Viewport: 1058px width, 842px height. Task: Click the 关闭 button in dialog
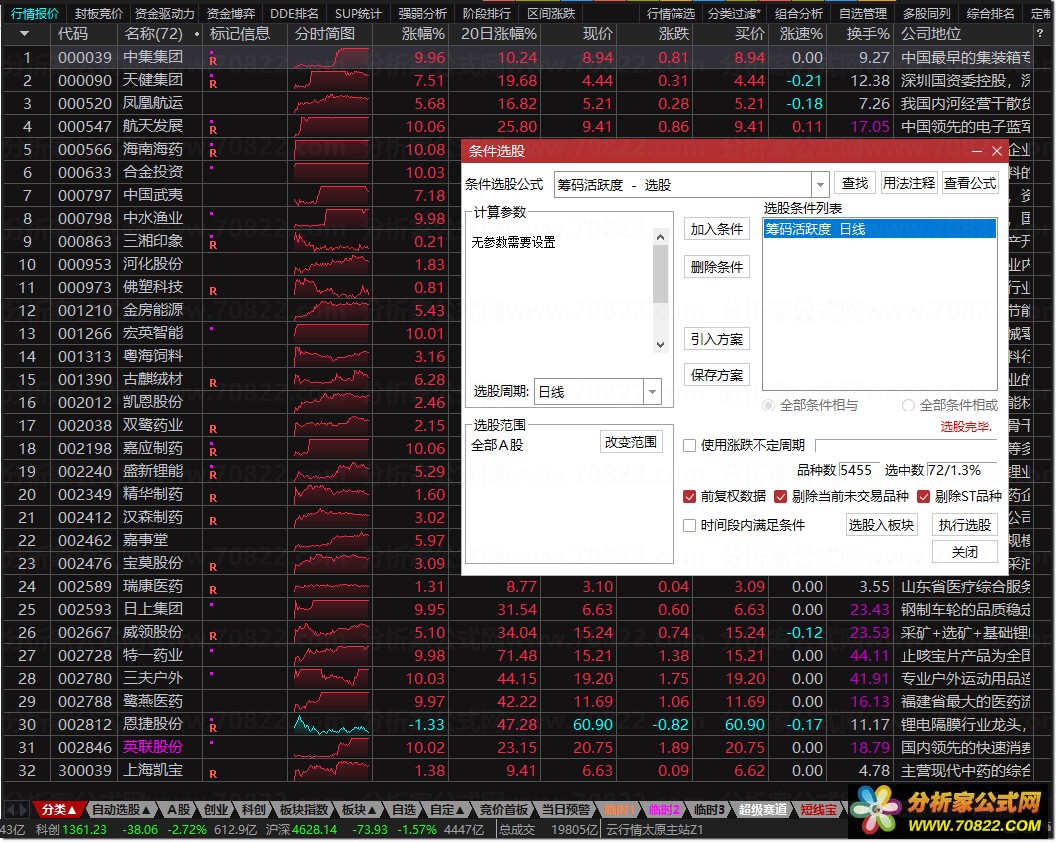pyautogui.click(x=965, y=552)
